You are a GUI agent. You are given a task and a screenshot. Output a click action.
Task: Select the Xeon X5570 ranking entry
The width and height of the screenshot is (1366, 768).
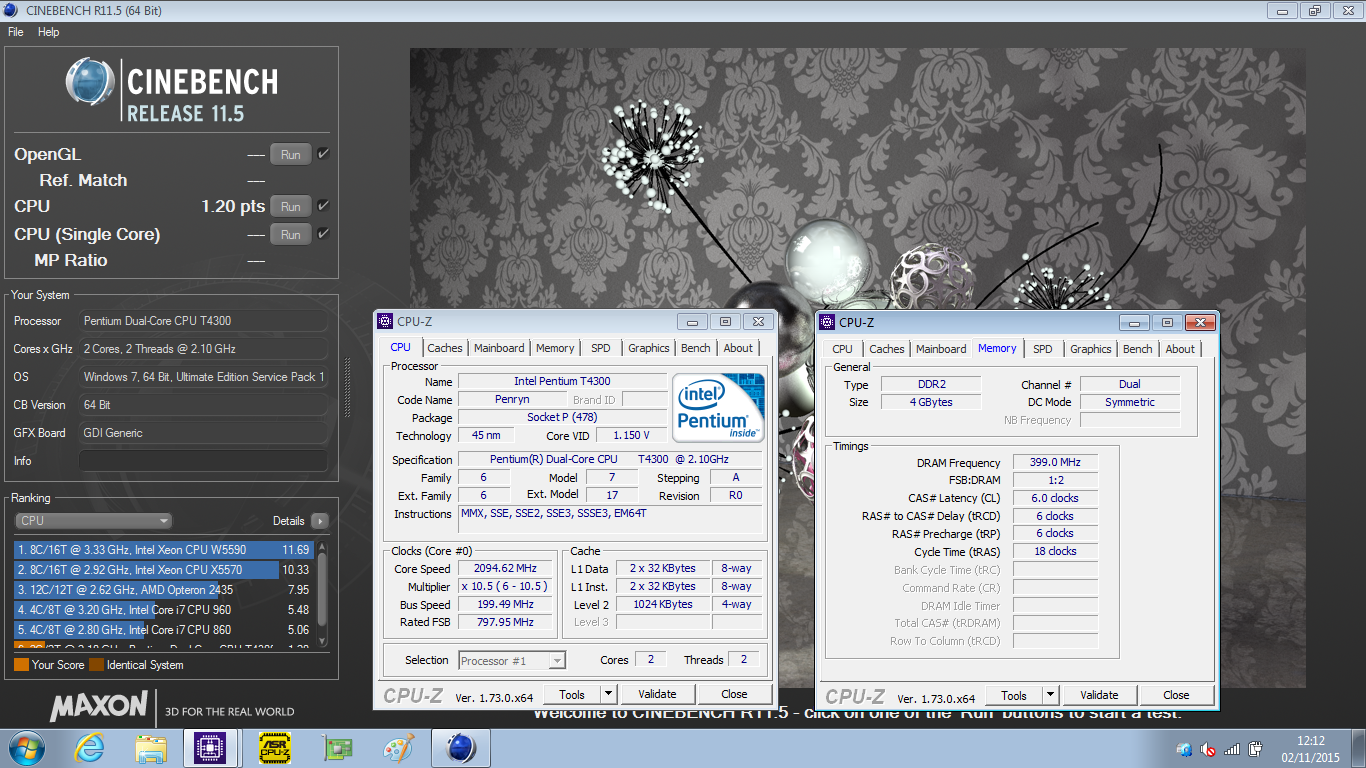[163, 570]
